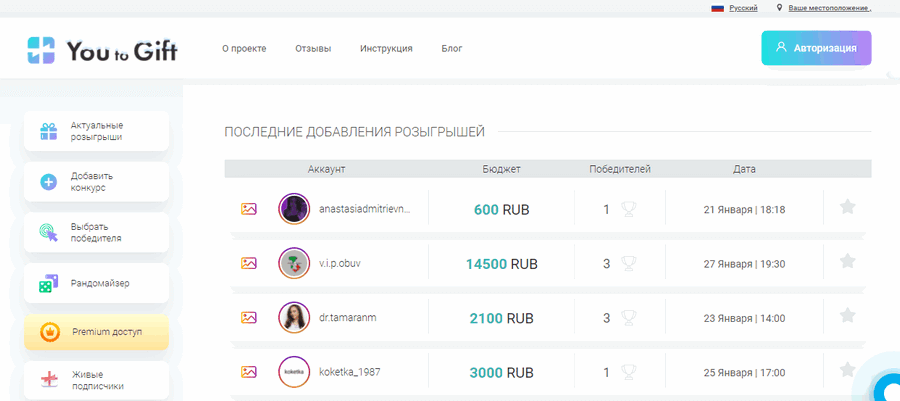Screen dimensions: 900x401
Task: Click trophy icon in koketka_1987 row
Action: tap(629, 372)
